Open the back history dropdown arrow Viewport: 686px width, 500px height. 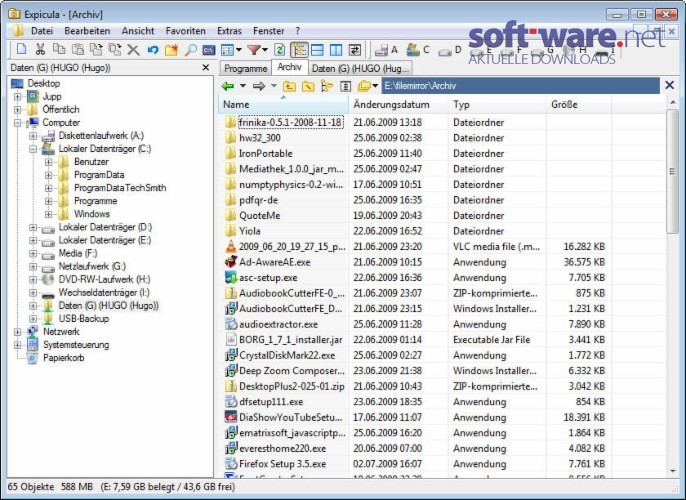tap(243, 86)
